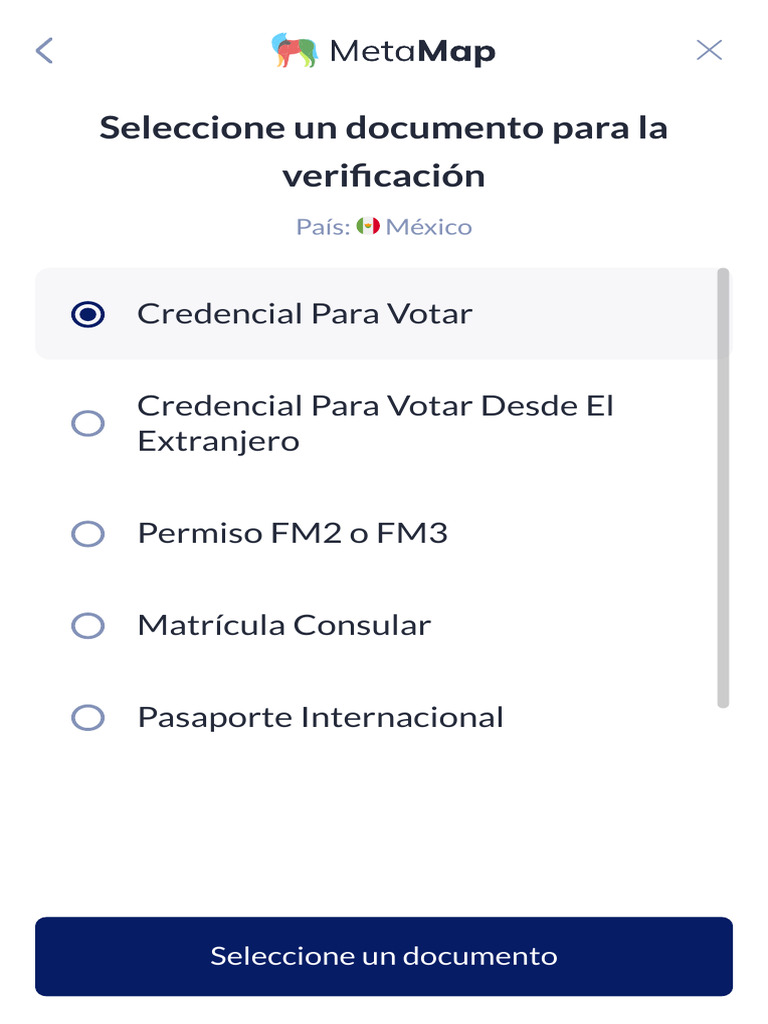
Task: Click the MetaMap colorful animal logo
Action: pyautogui.click(x=294, y=51)
